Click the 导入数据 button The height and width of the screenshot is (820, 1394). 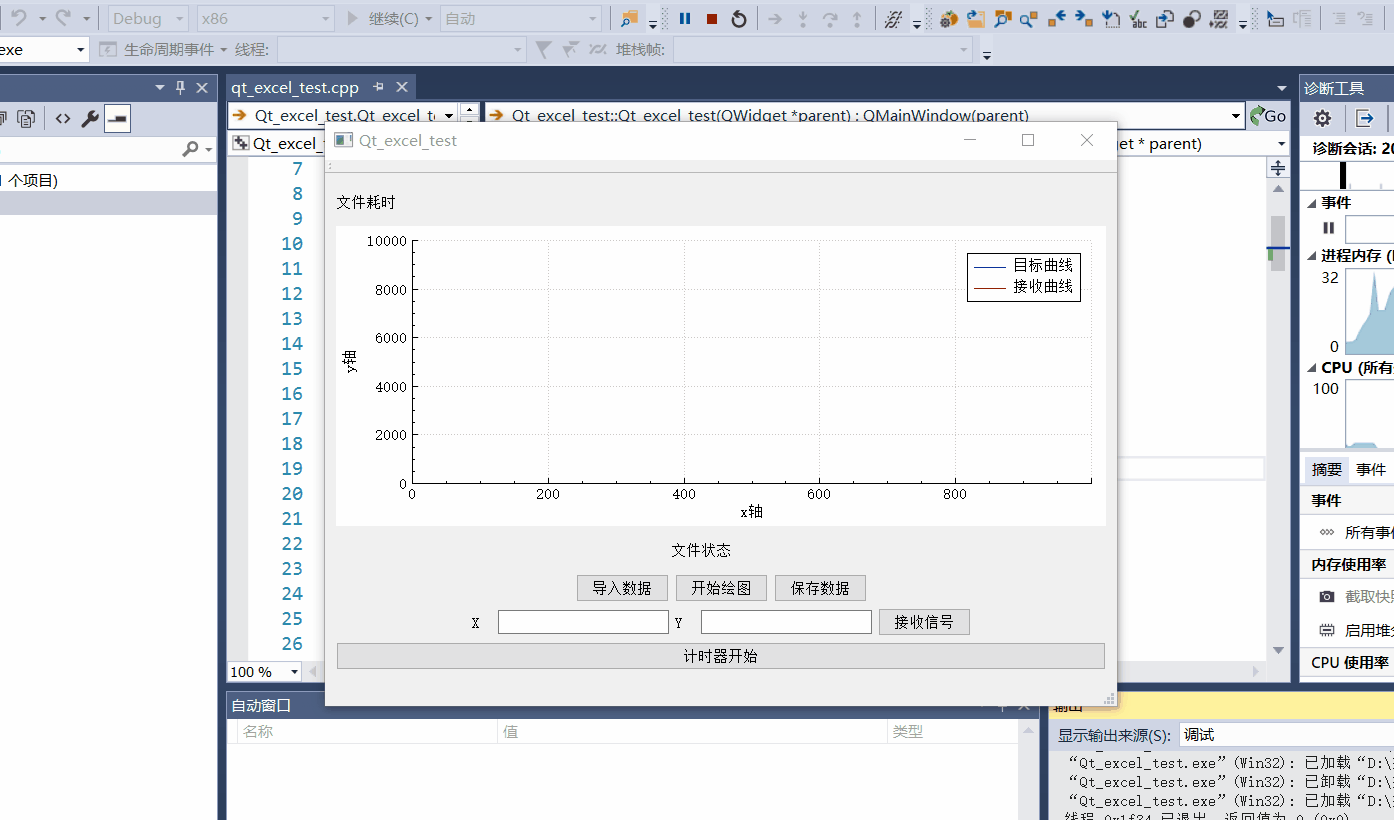click(x=622, y=588)
